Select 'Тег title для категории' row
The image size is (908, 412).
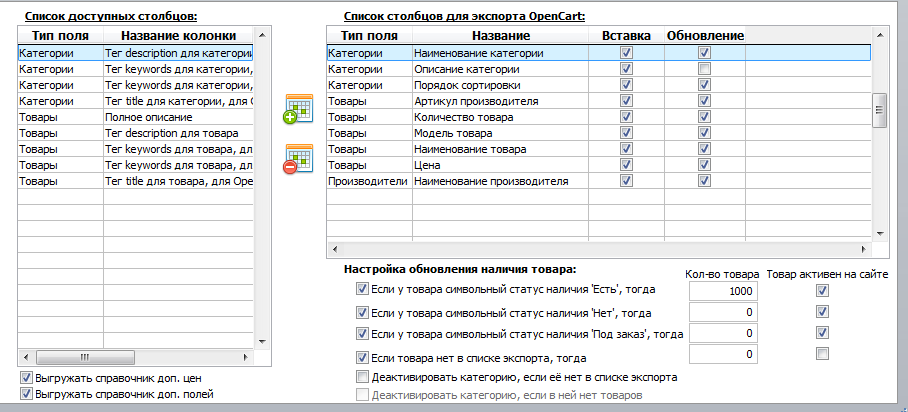[x=136, y=101]
